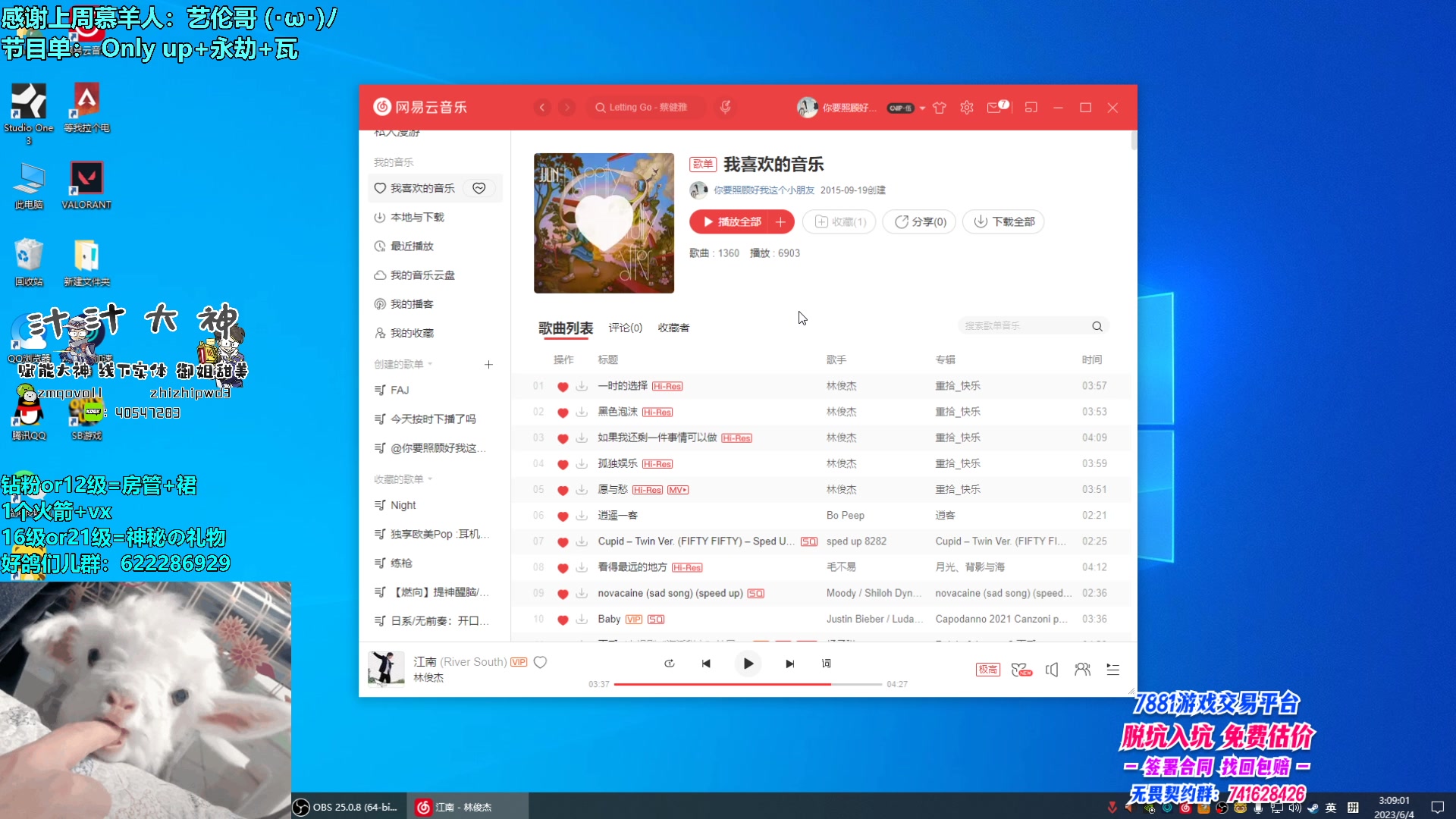The image size is (1456, 819).
Task: Click the microphone listen-to-identify icon
Action: (726, 108)
